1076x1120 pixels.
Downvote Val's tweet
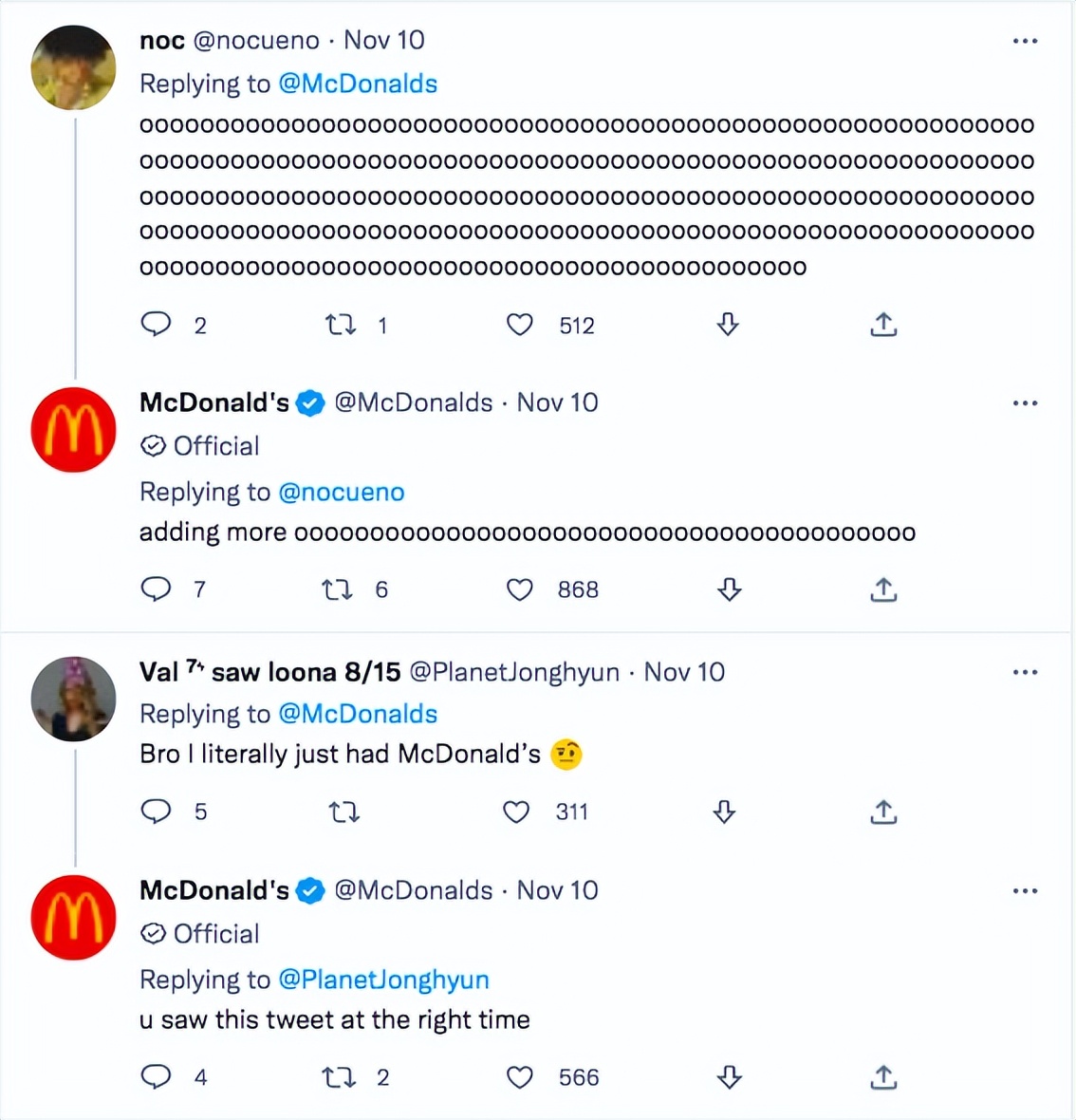724,812
